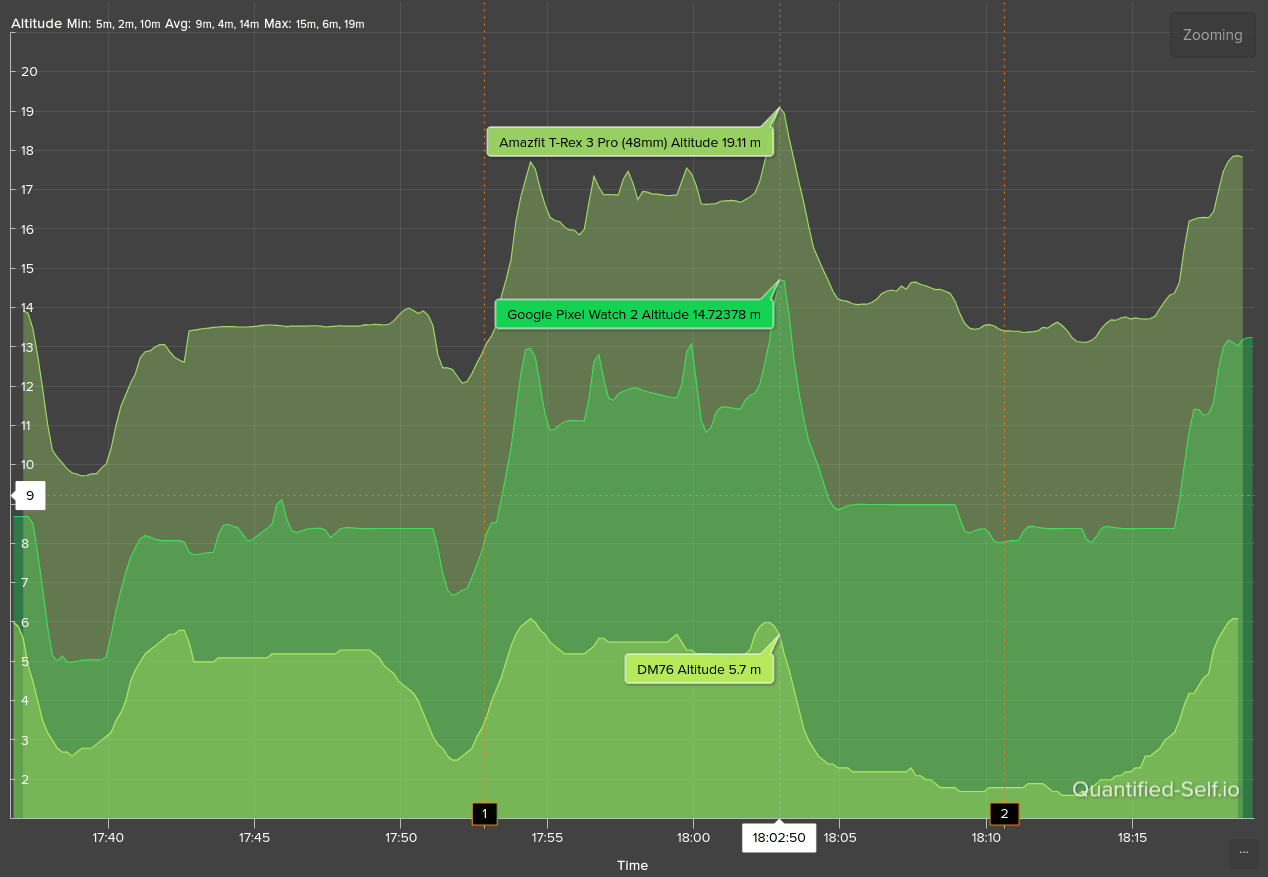
Task: Click the Amazfit T-Rex 3 Pro altitude tooltip
Action: 629,142
